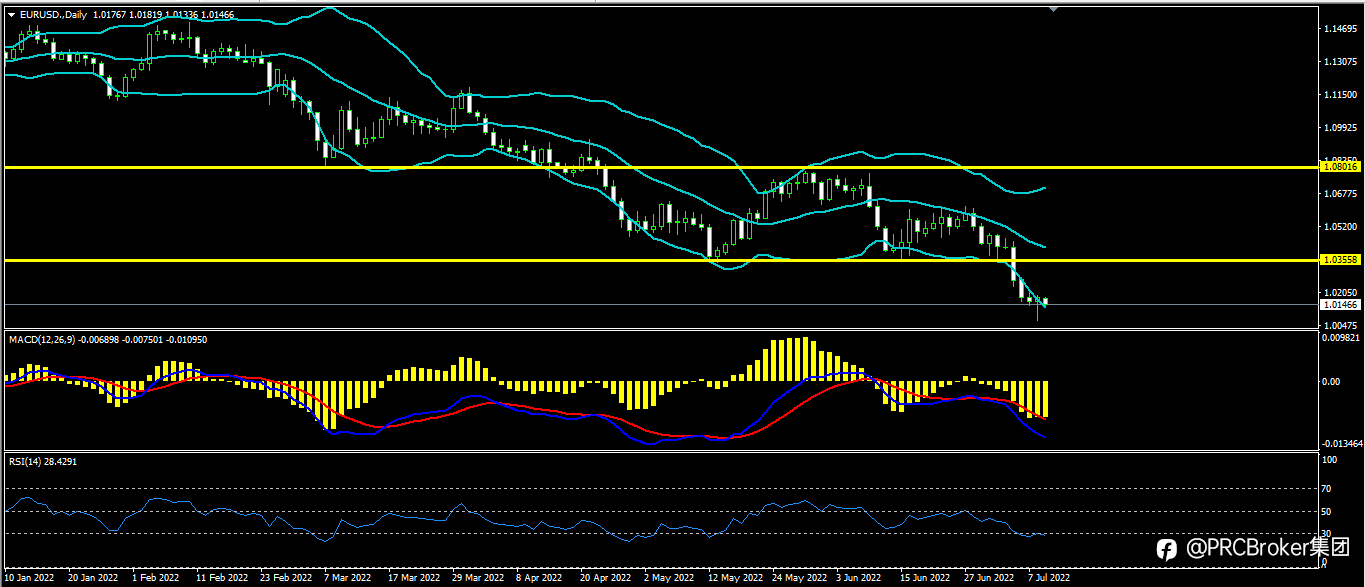The height and width of the screenshot is (587, 1365).
Task: Open the chart menu triangle beside EURUSD
Action: tap(11, 14)
